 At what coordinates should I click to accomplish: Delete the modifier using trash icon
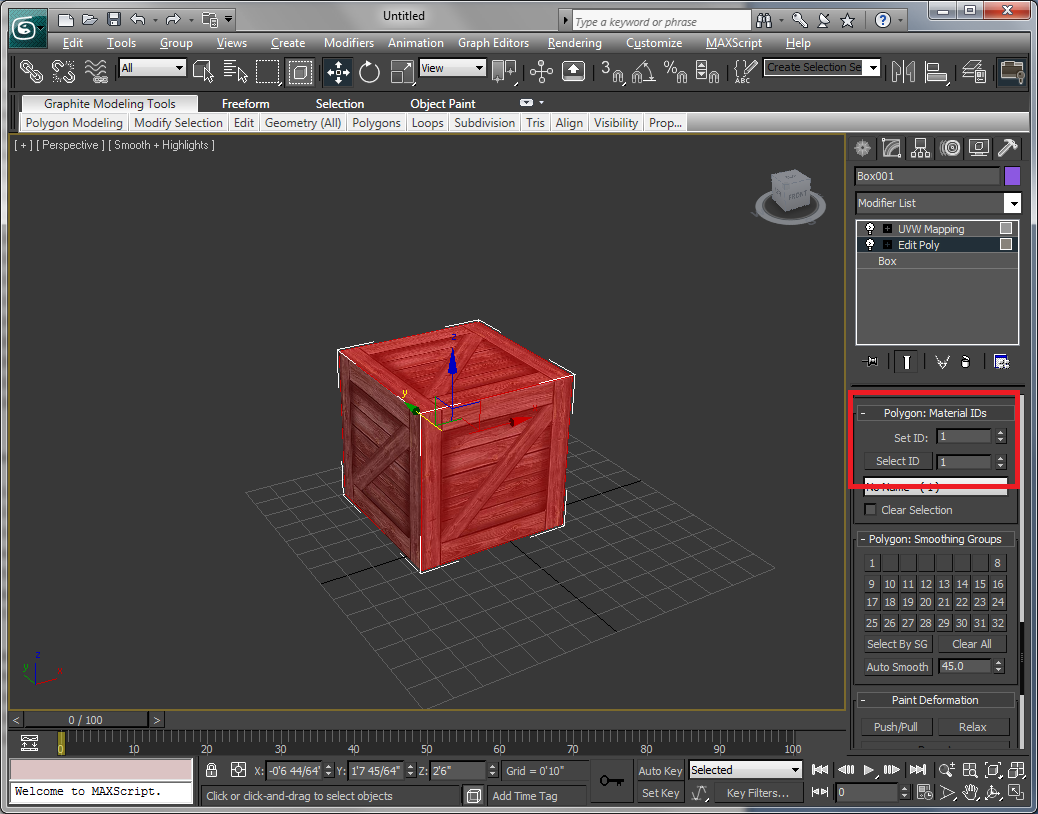click(x=966, y=361)
